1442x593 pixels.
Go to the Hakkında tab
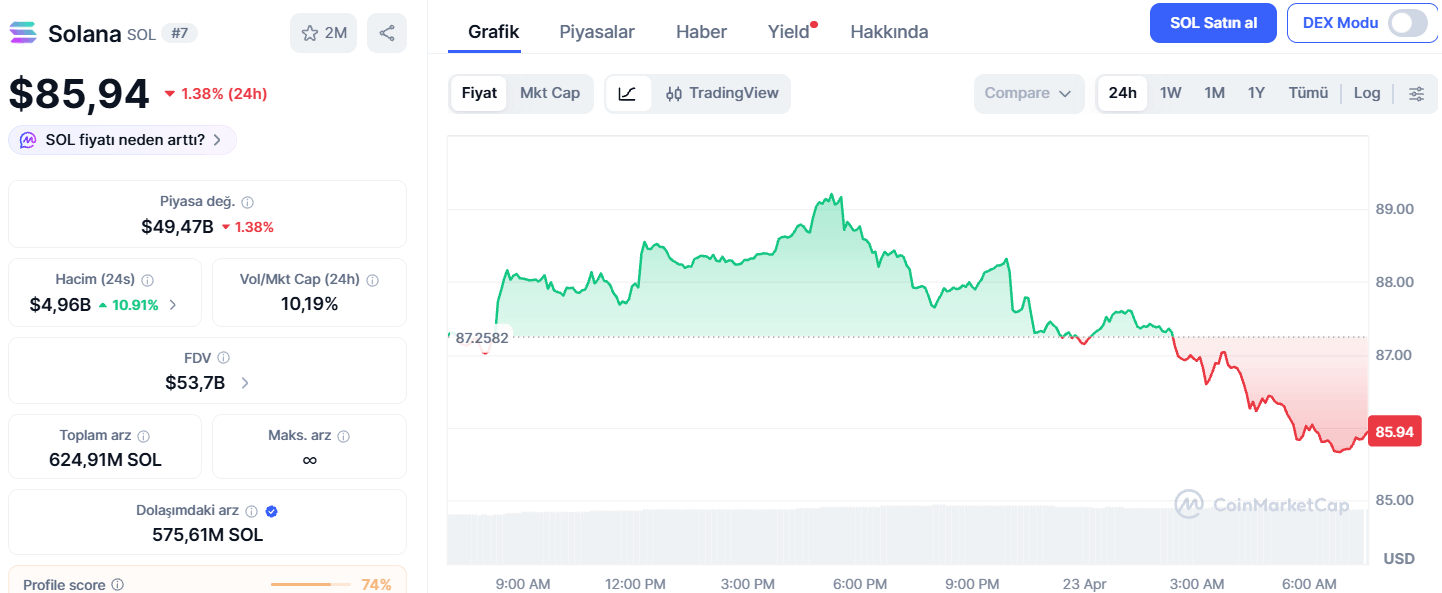pyautogui.click(x=889, y=32)
